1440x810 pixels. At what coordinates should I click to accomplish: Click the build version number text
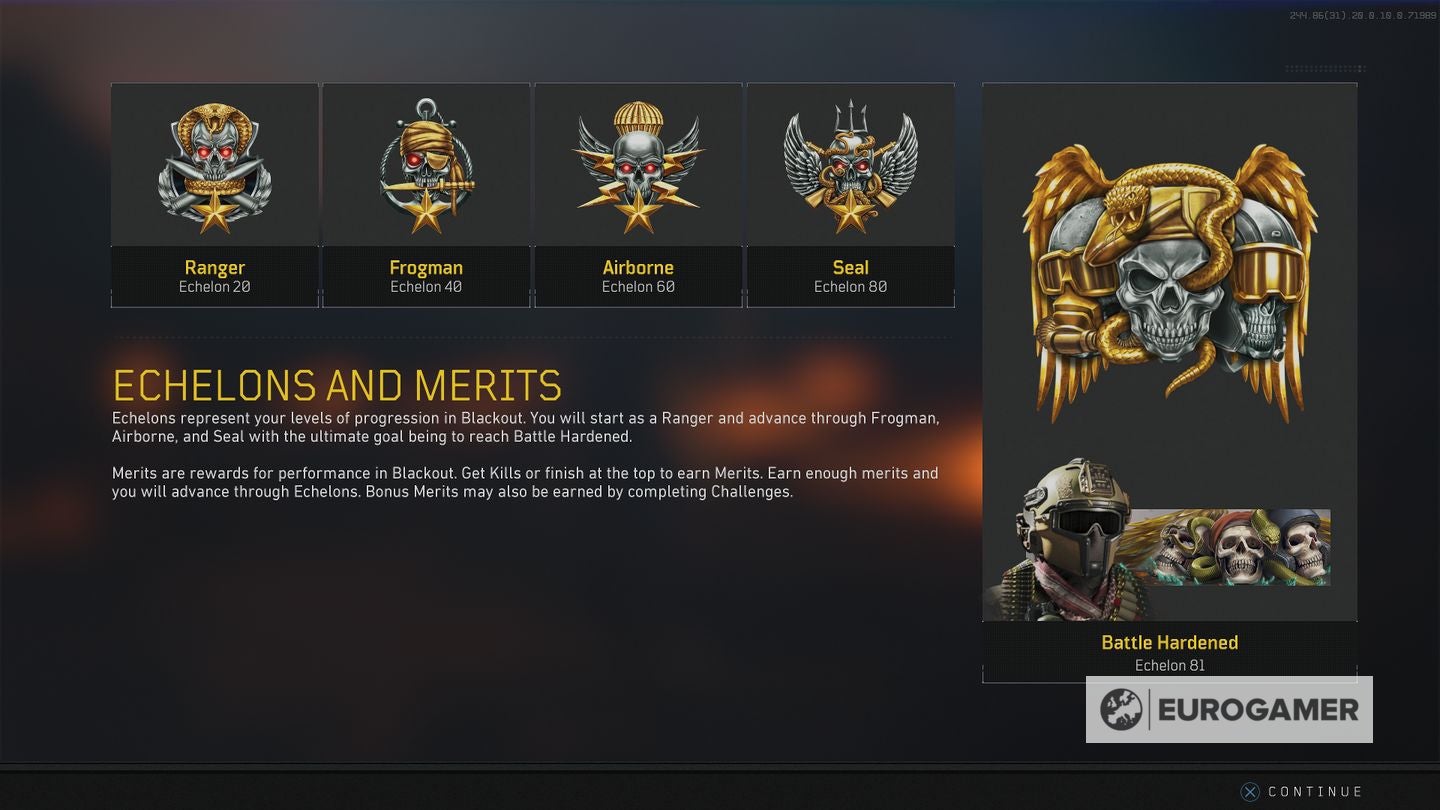tap(1363, 16)
